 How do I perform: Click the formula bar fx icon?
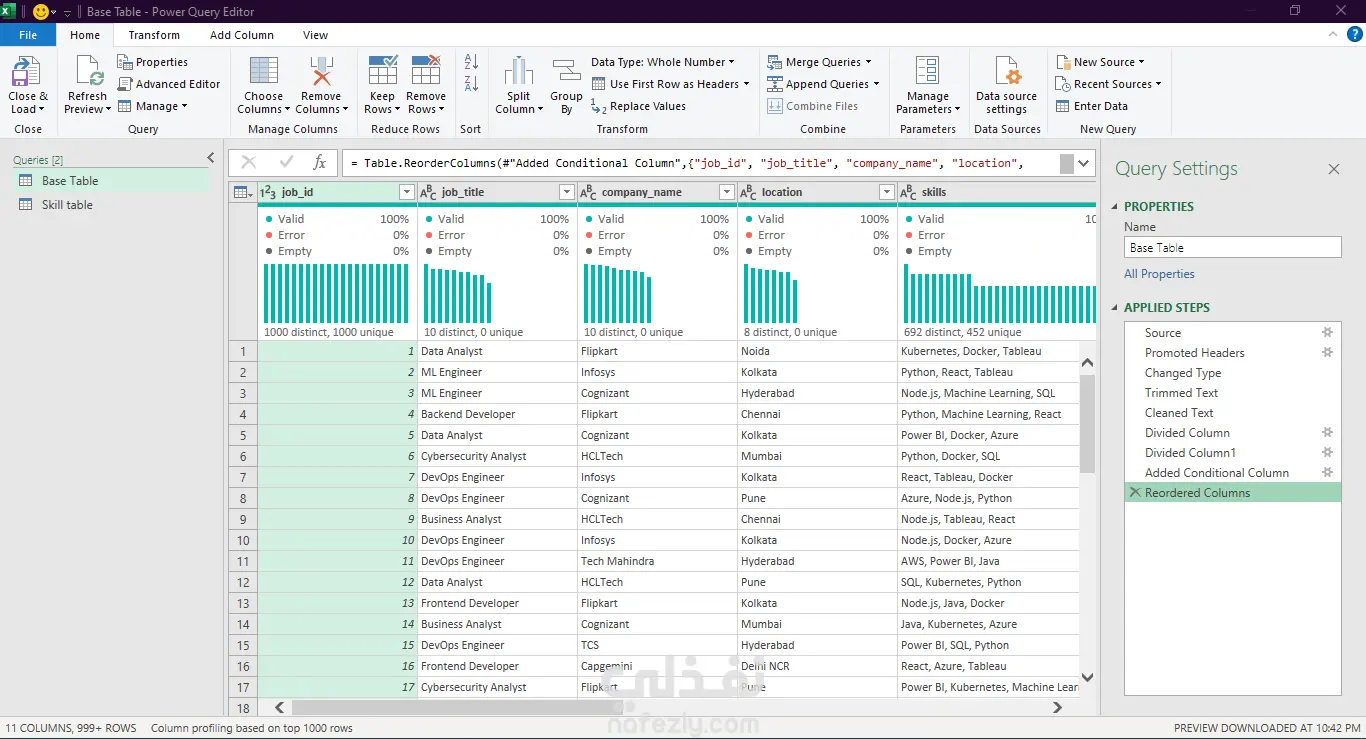pos(320,162)
